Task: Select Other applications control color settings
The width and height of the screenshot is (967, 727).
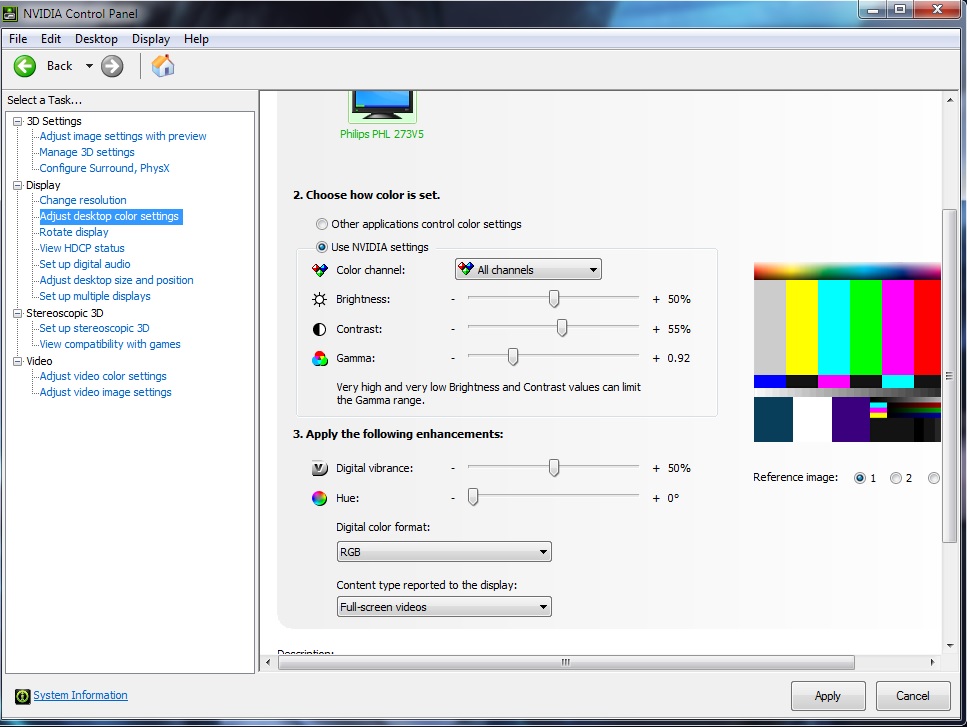Action: (321, 224)
